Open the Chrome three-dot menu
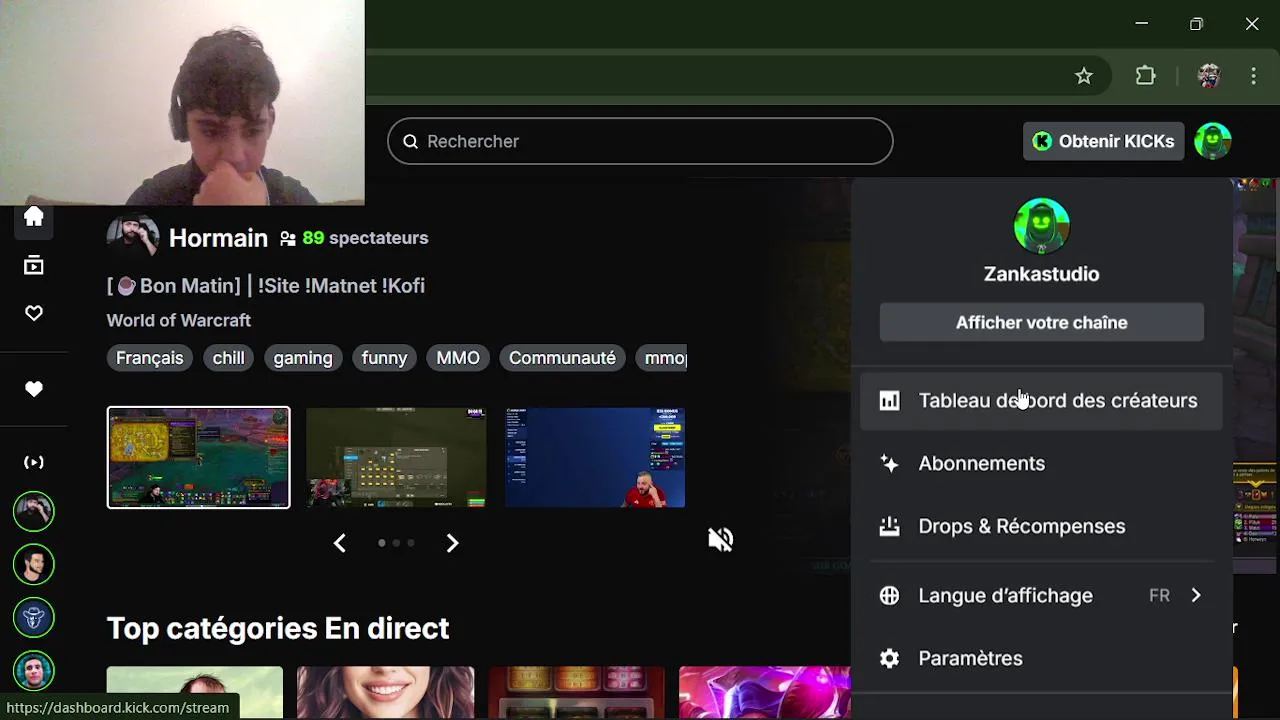 point(1254,76)
